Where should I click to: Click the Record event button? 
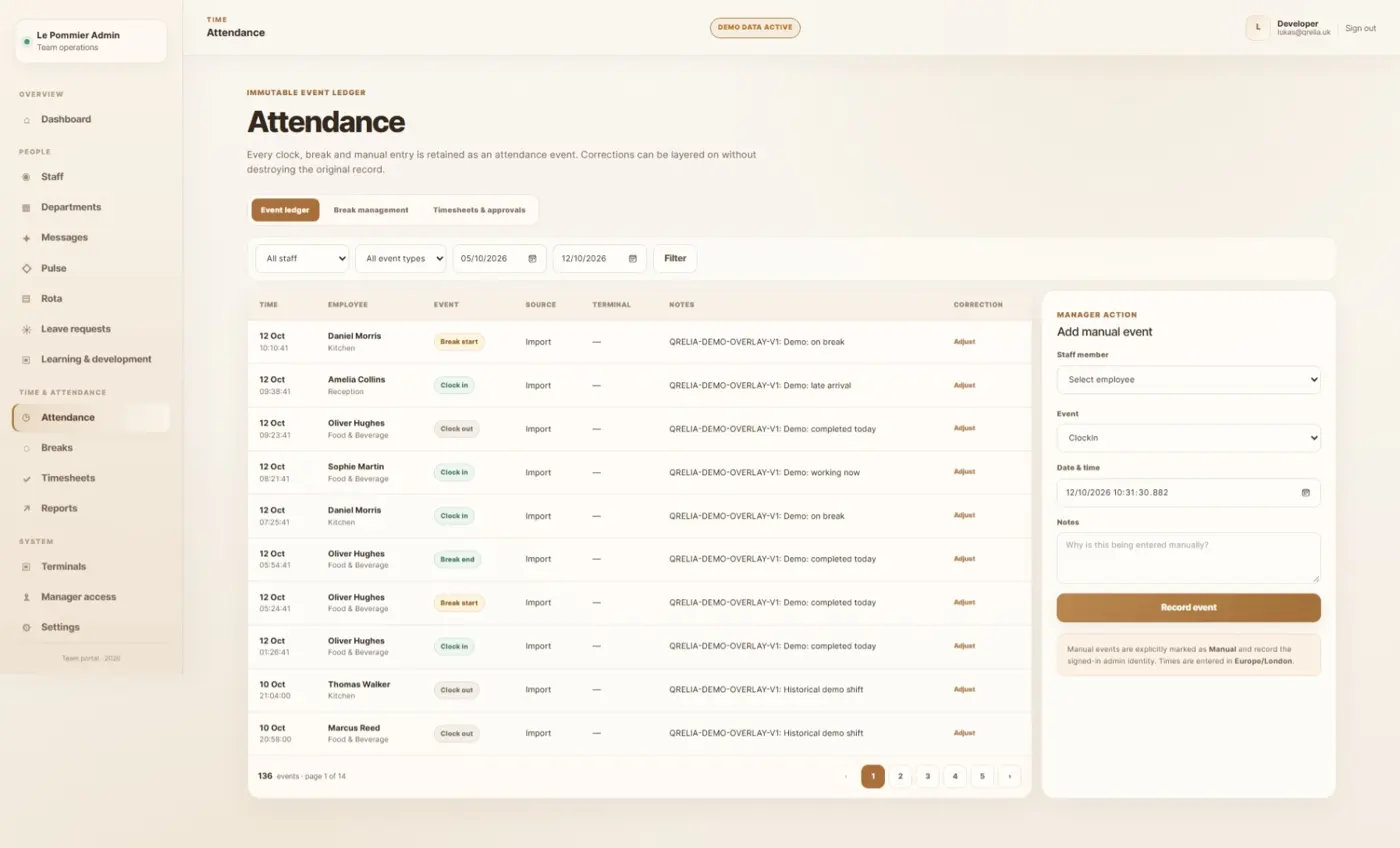[x=1188, y=608]
